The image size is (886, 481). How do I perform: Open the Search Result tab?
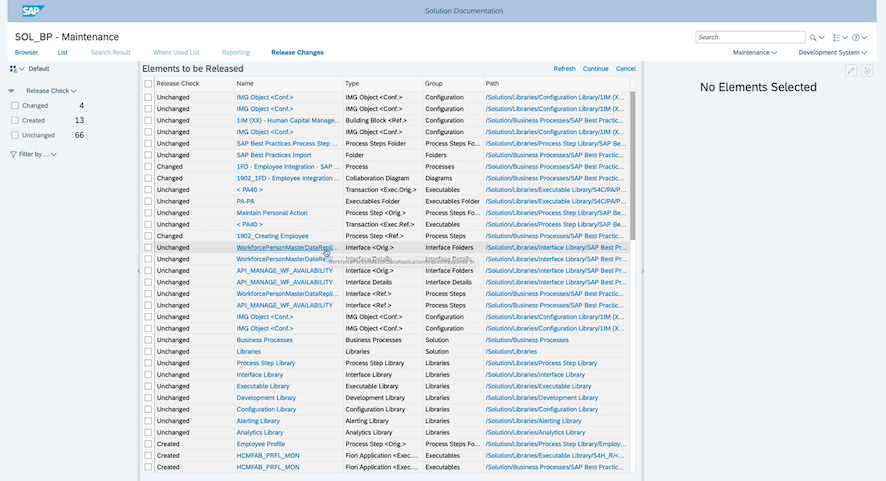pos(111,53)
